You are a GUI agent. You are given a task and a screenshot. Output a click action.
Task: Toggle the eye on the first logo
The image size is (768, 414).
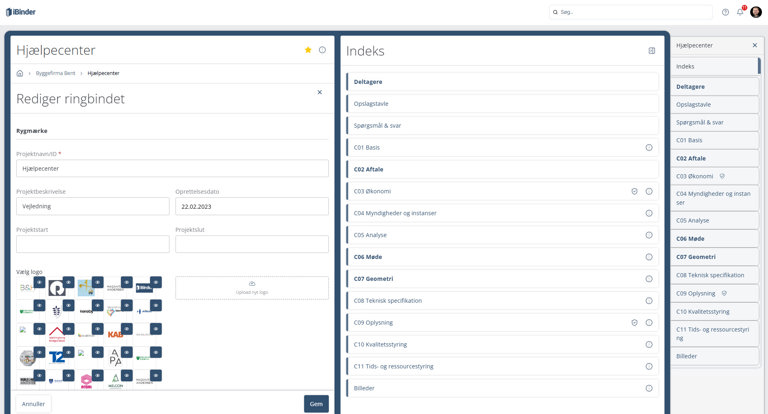coord(40,282)
